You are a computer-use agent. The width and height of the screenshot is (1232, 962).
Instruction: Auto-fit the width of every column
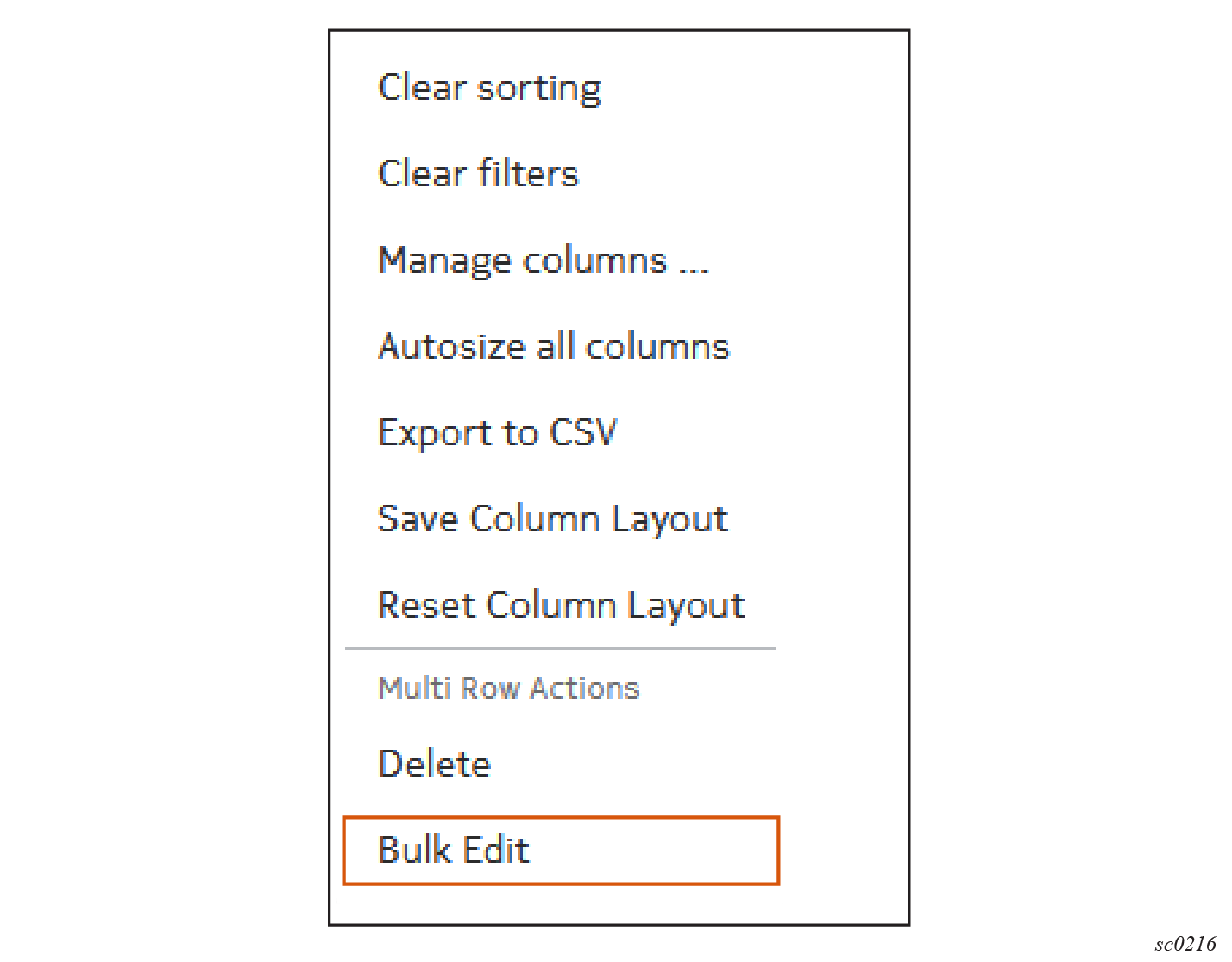point(554,347)
